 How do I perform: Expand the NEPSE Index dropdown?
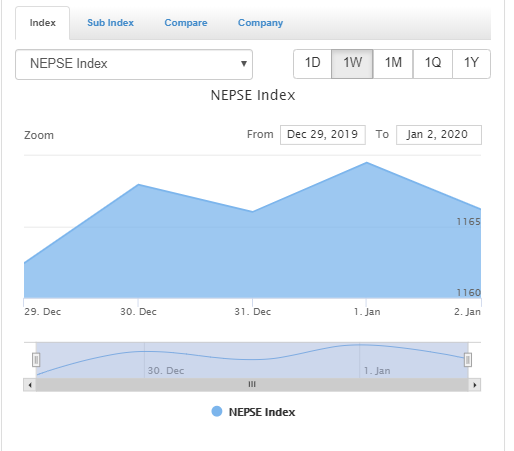click(134, 64)
